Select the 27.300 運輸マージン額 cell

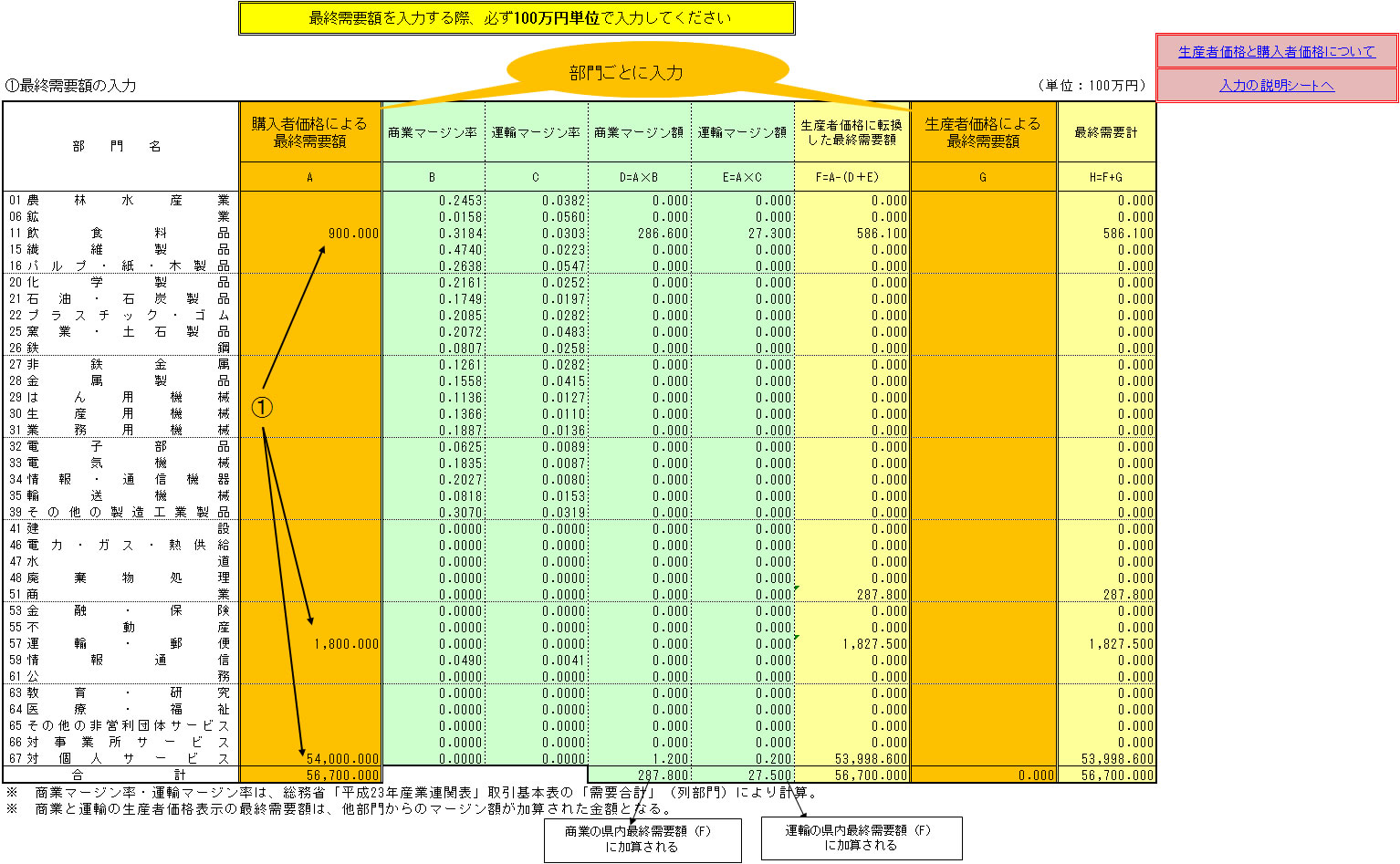(743, 234)
